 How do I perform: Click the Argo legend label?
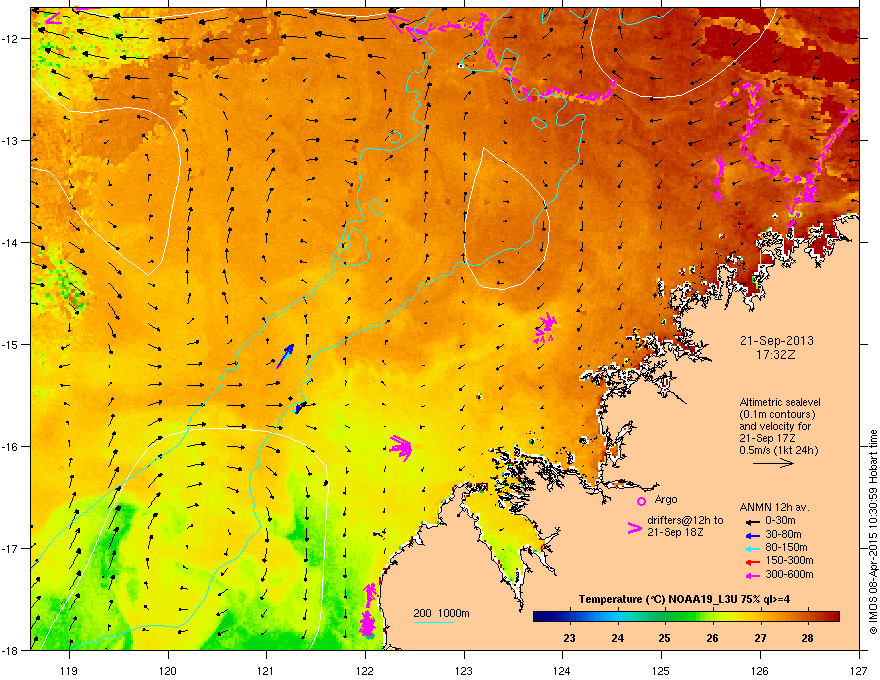666,499
